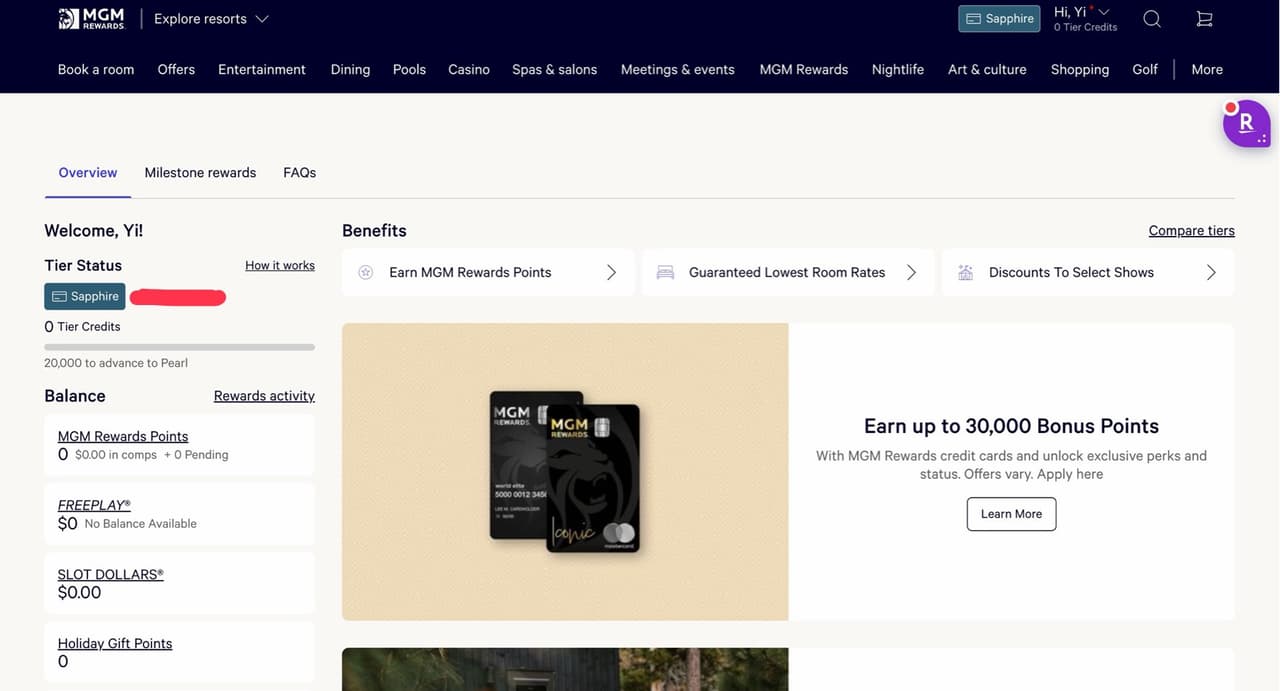Open the More navigation menu

[1207, 69]
